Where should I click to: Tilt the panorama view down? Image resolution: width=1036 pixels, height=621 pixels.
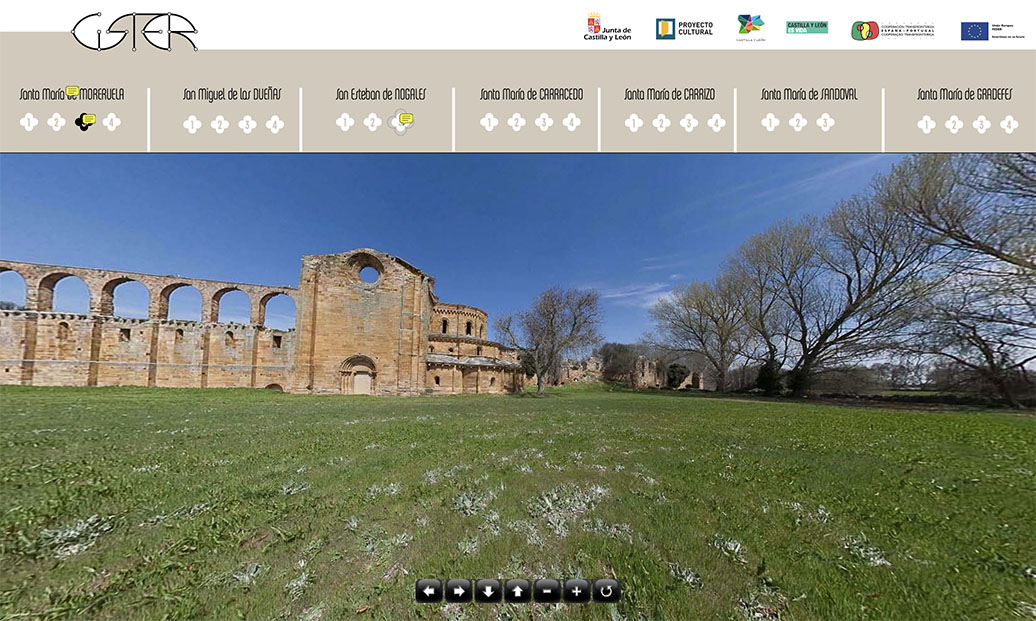pos(488,591)
